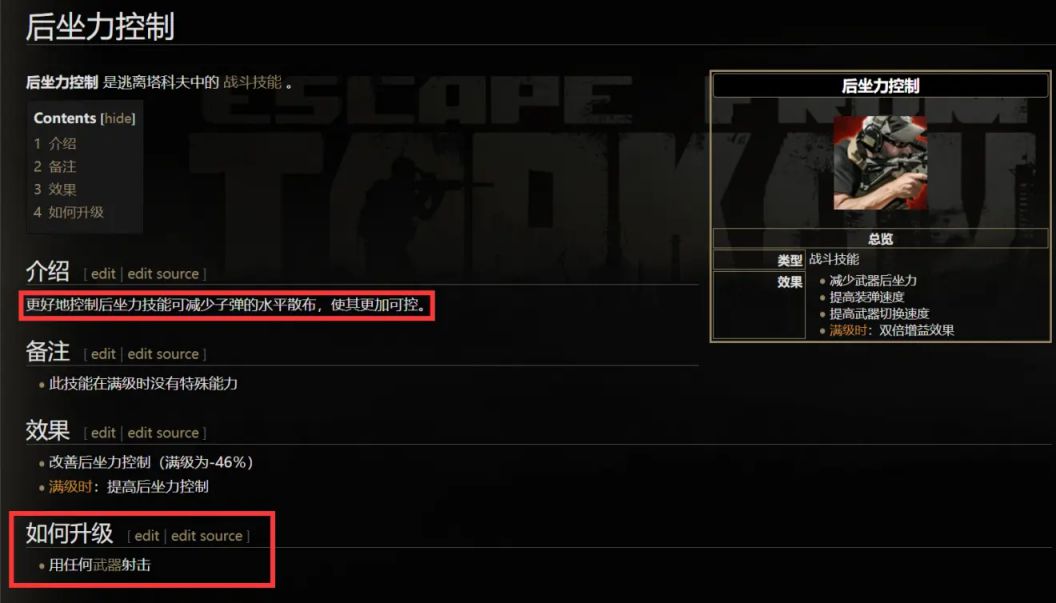Viewport: 1056px width, 603px height.
Task: Jump to contents entry 2 备注
Action: [55, 166]
